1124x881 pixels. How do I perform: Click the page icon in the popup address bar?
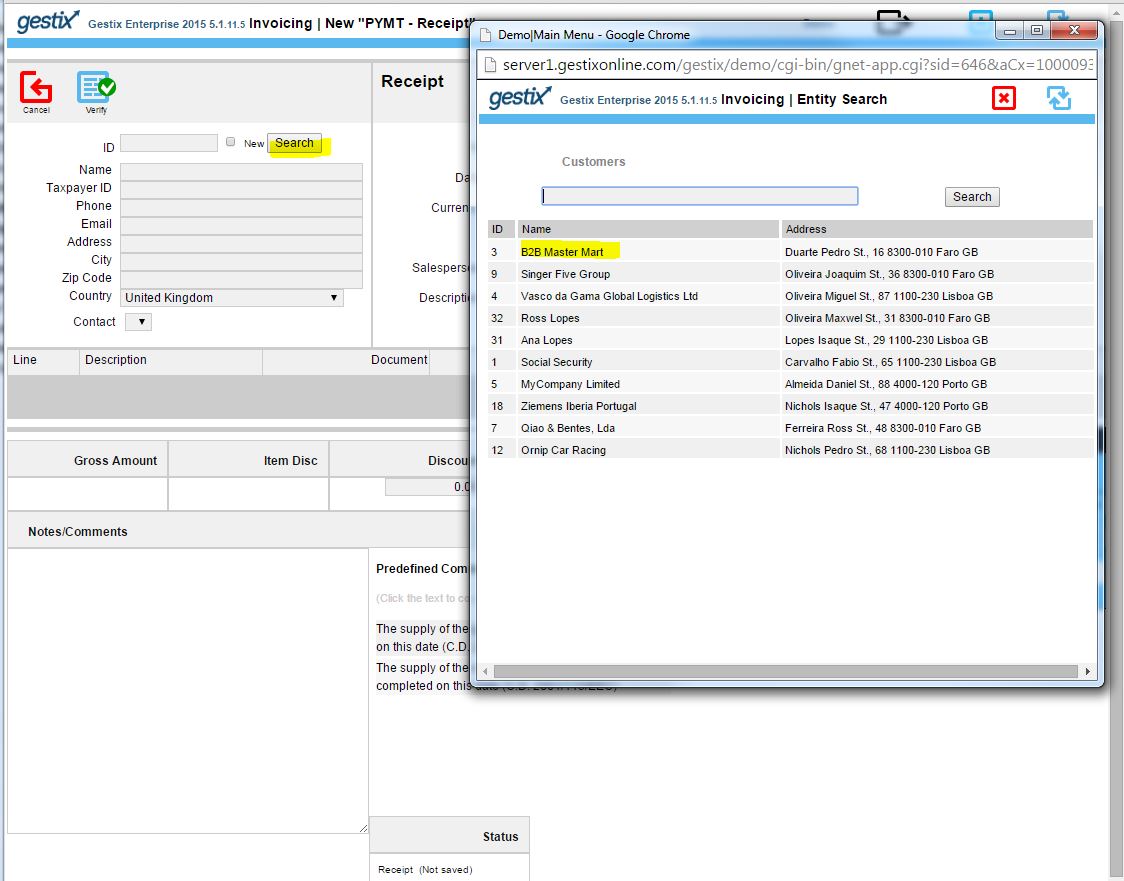[x=491, y=65]
